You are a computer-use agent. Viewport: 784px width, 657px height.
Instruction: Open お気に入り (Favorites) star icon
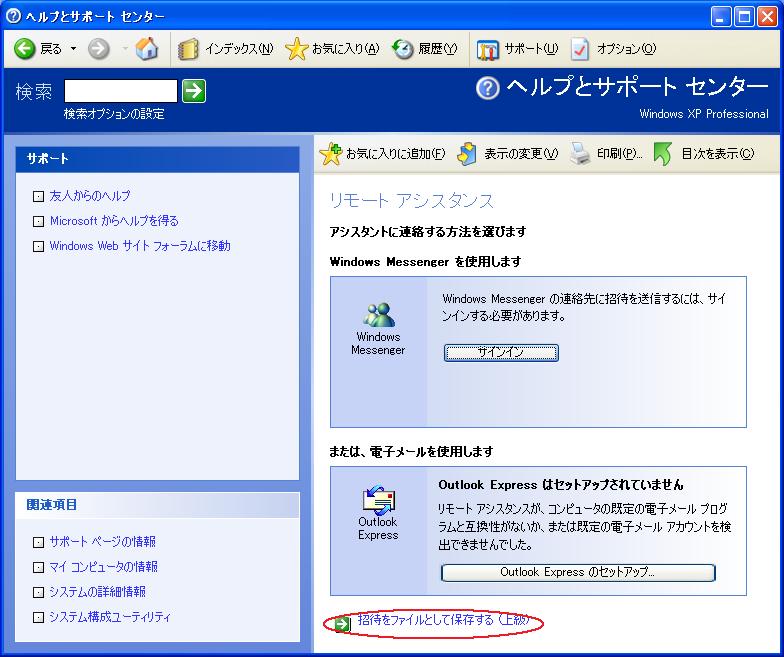point(296,49)
